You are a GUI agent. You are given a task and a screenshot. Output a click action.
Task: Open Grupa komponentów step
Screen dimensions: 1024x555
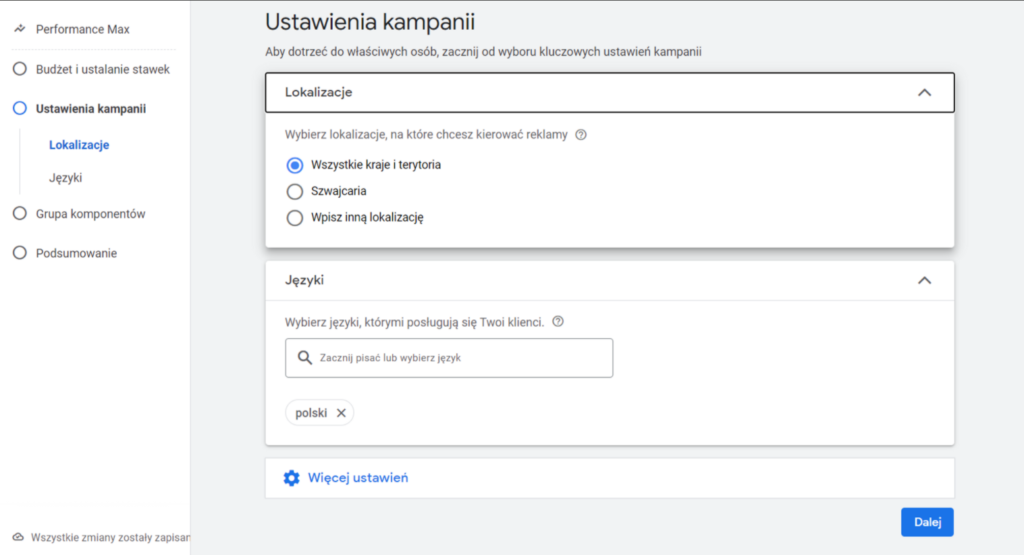[x=90, y=214]
